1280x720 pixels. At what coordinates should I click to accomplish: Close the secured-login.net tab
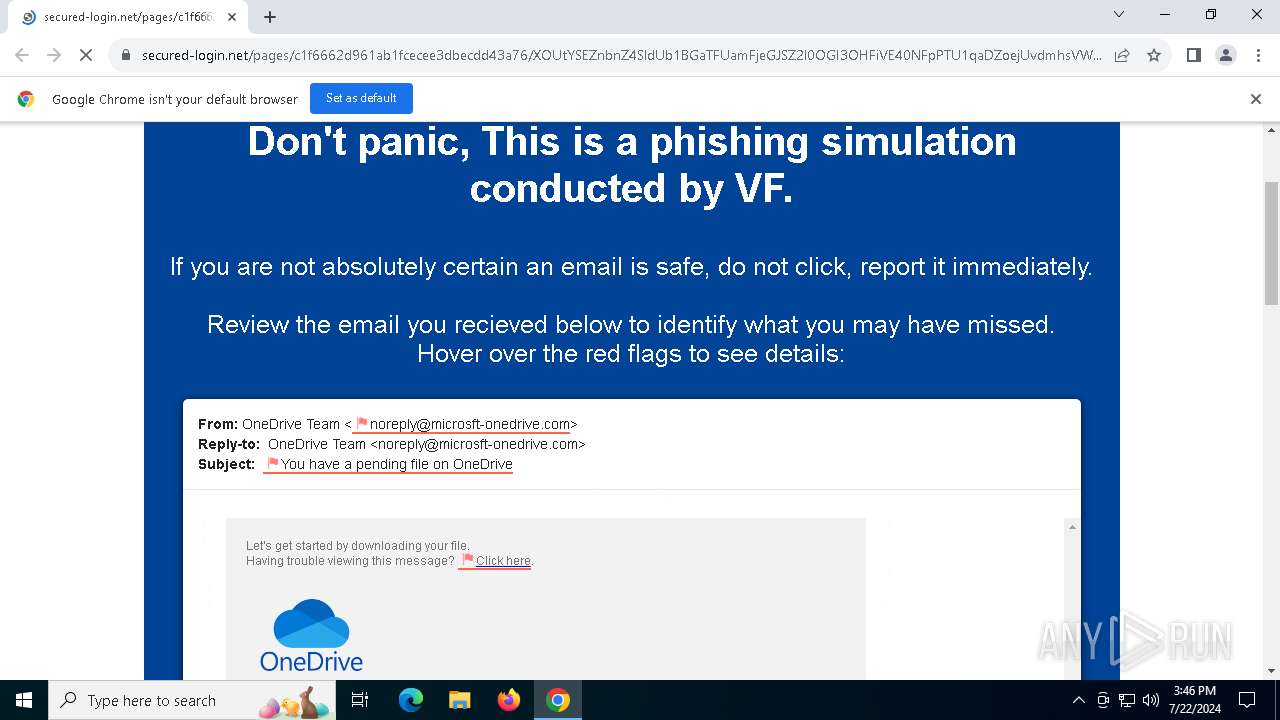232,17
